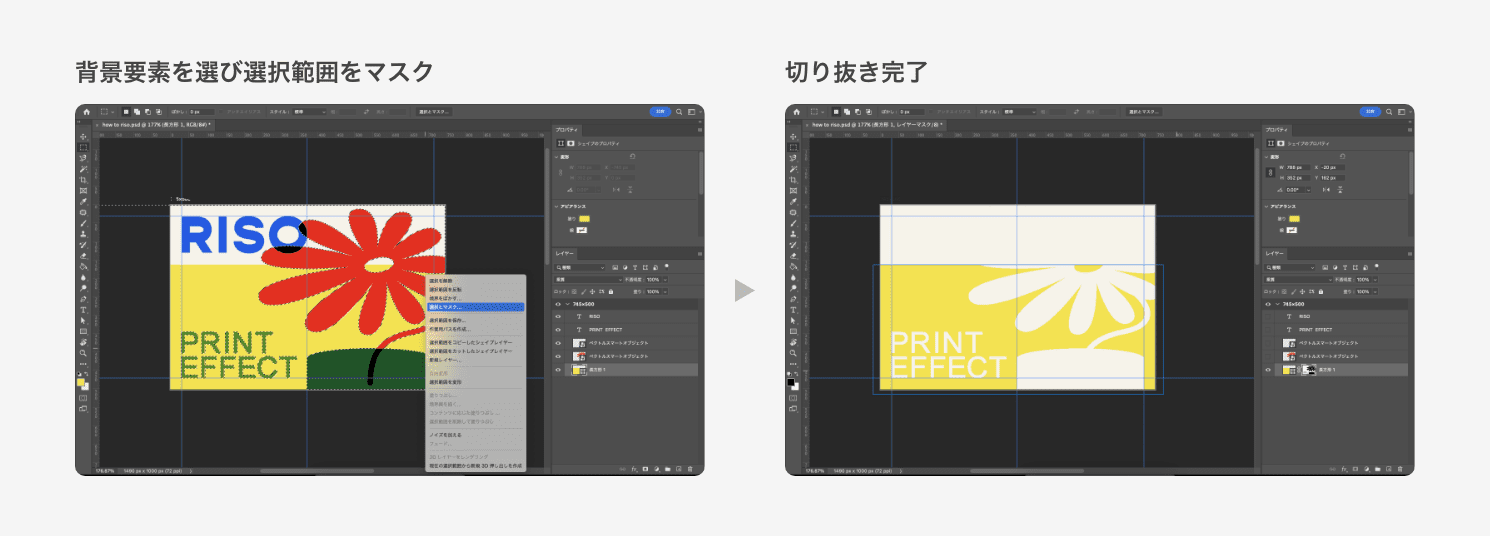Toggle eye of upper smart object layer, left window
1490x536 pixels.
pos(558,342)
